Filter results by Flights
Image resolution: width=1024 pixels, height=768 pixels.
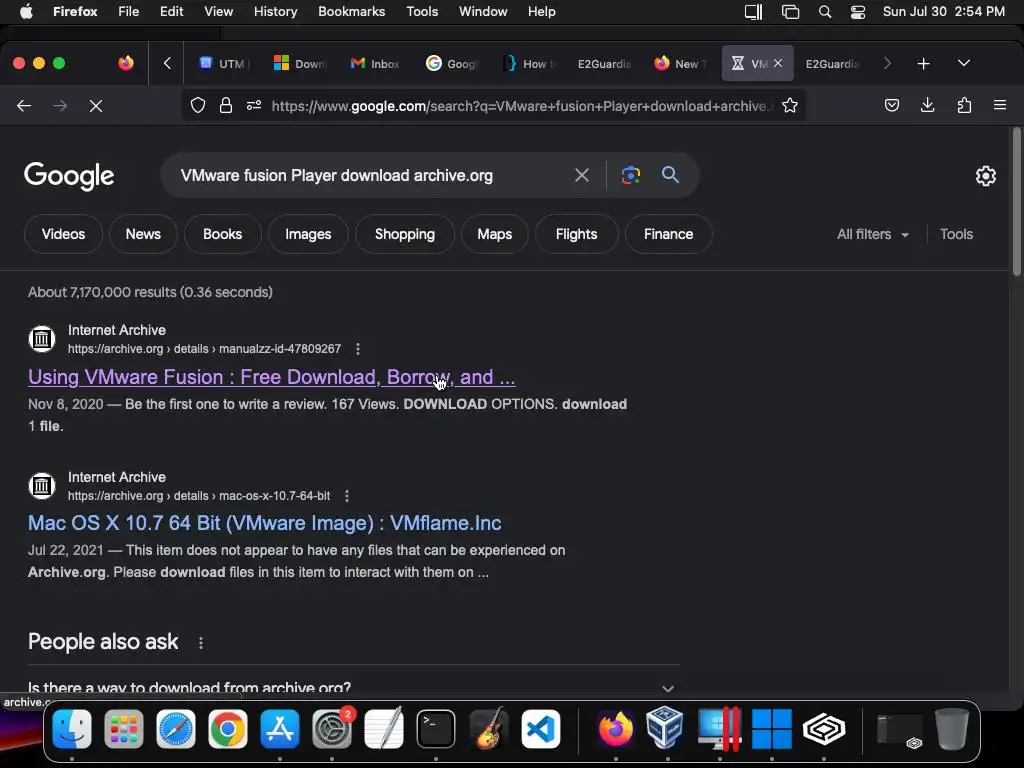[x=577, y=234]
